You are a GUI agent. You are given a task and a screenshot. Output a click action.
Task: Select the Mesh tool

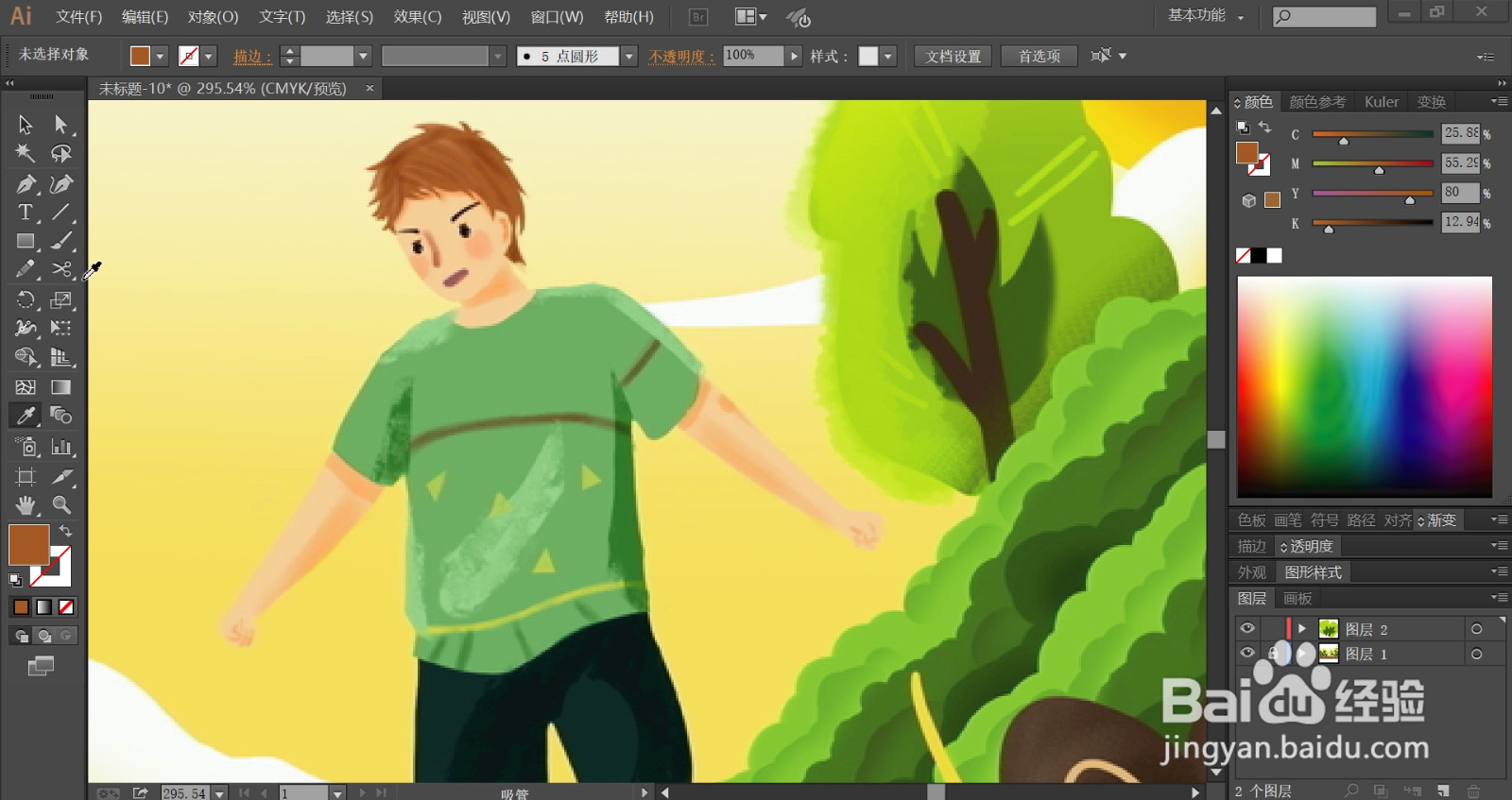point(26,387)
